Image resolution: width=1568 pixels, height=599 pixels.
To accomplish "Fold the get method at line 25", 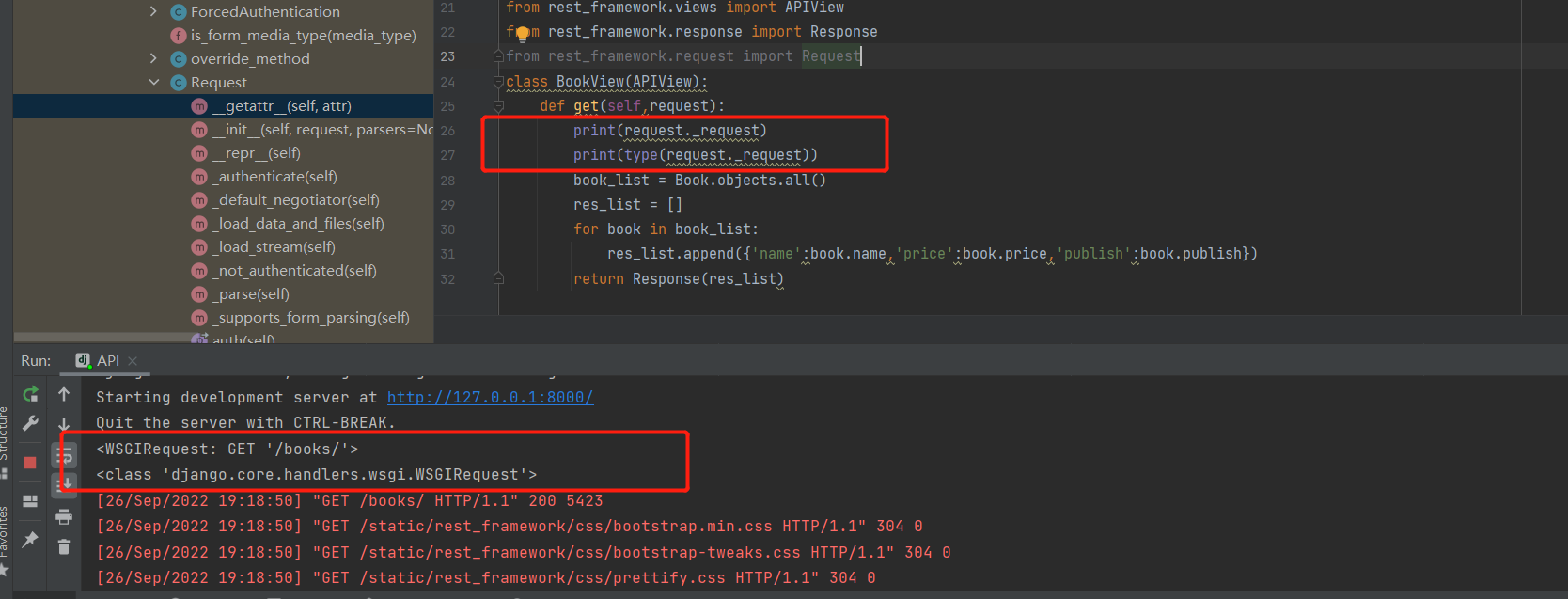I will 498,106.
